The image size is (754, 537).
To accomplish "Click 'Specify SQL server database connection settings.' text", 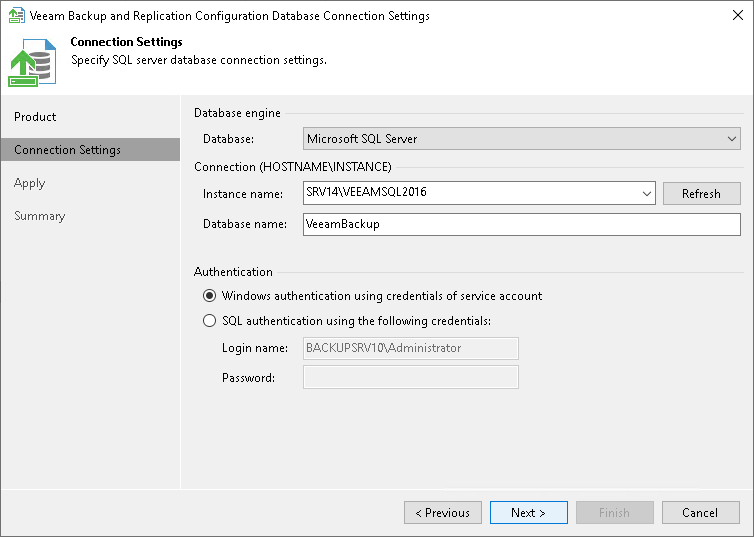I will click(199, 60).
